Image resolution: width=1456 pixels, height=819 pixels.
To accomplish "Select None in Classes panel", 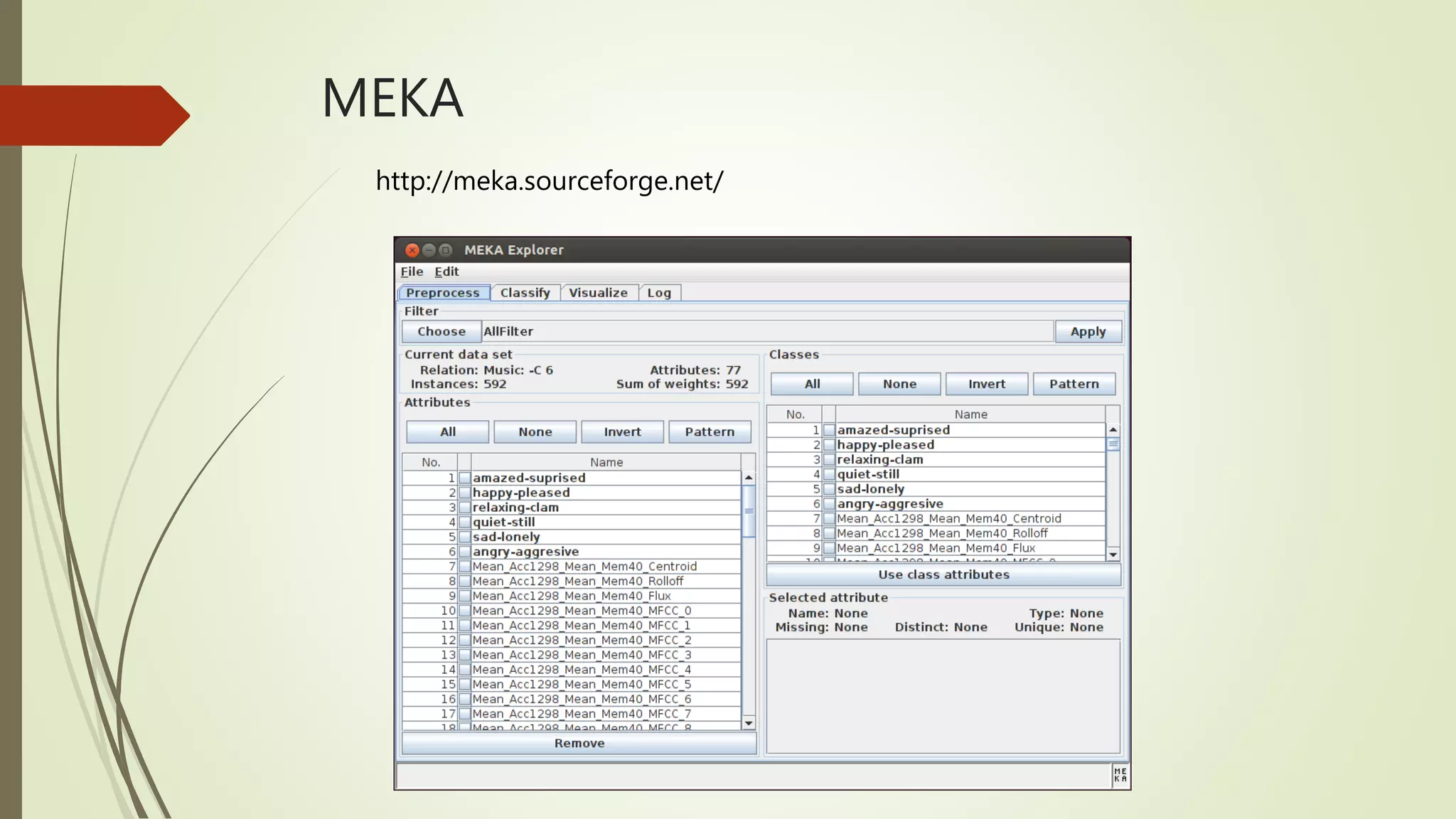I will click(x=900, y=384).
